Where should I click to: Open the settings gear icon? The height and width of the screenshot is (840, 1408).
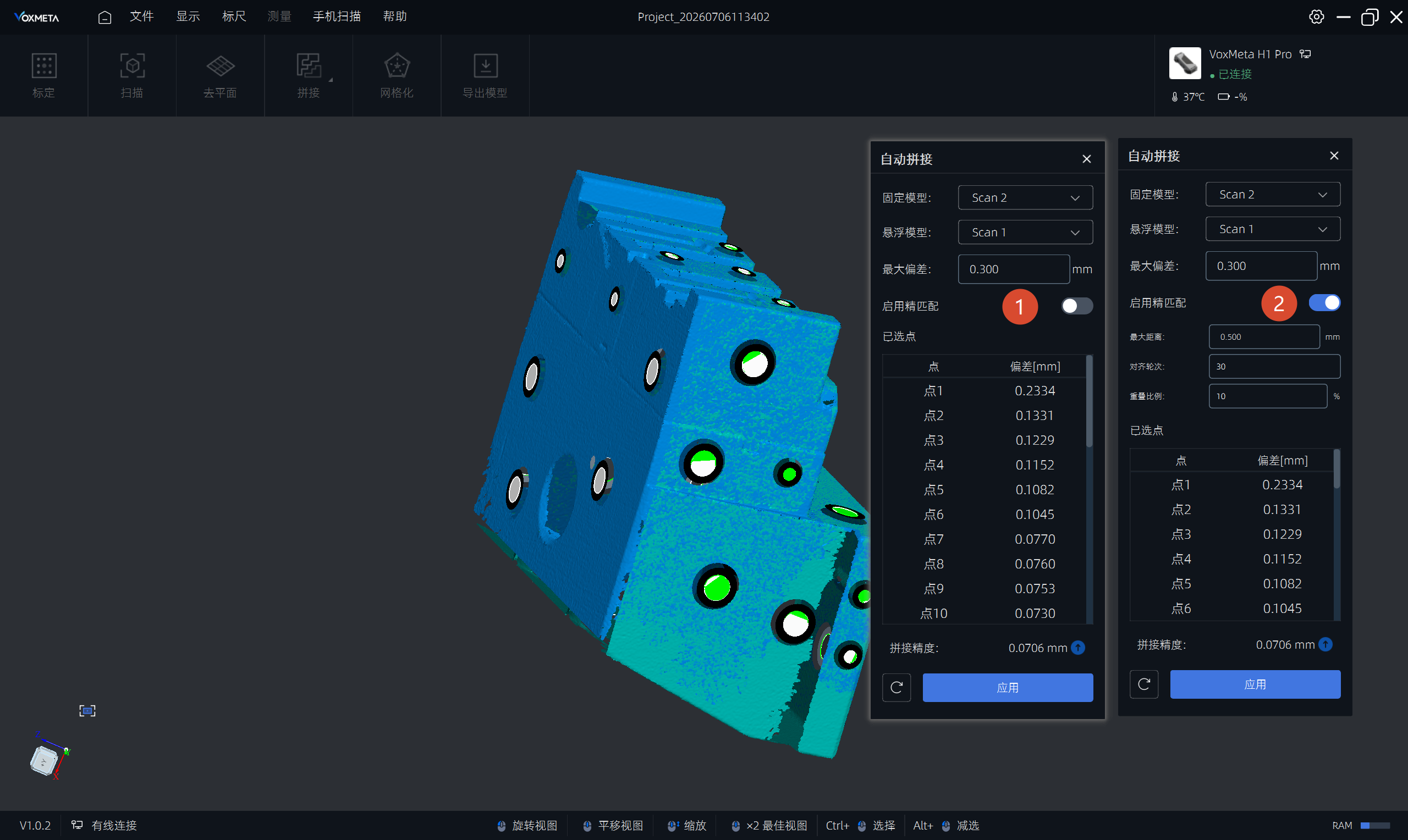(1316, 17)
